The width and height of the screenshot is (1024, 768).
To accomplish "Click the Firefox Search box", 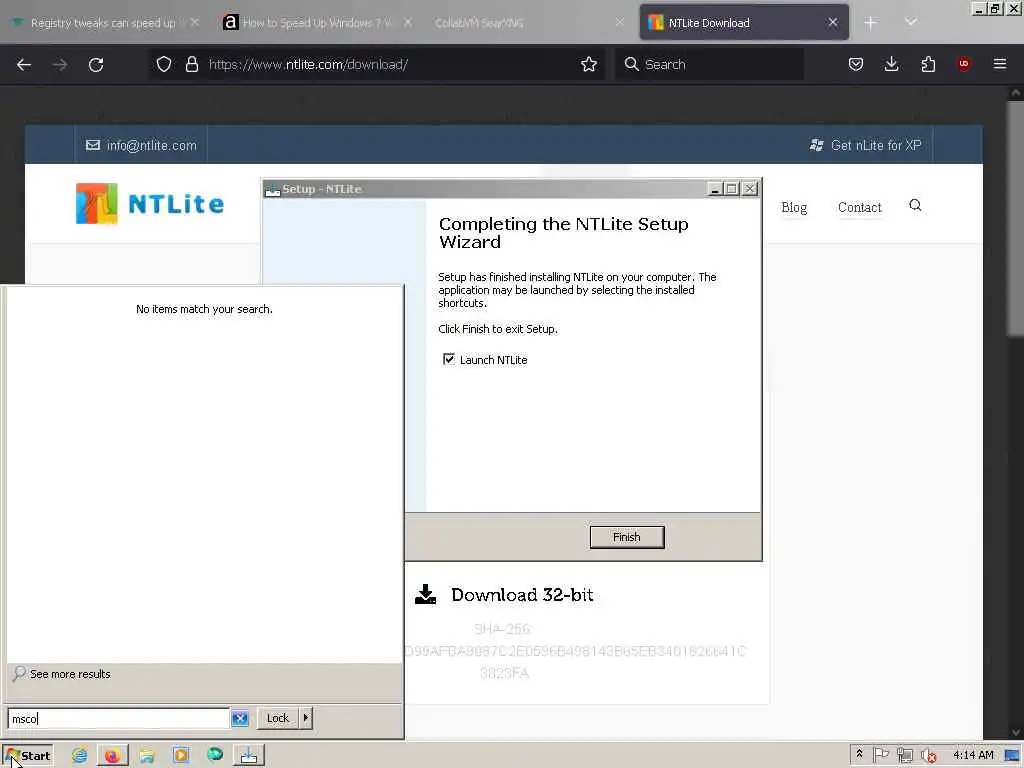I will coord(709,64).
